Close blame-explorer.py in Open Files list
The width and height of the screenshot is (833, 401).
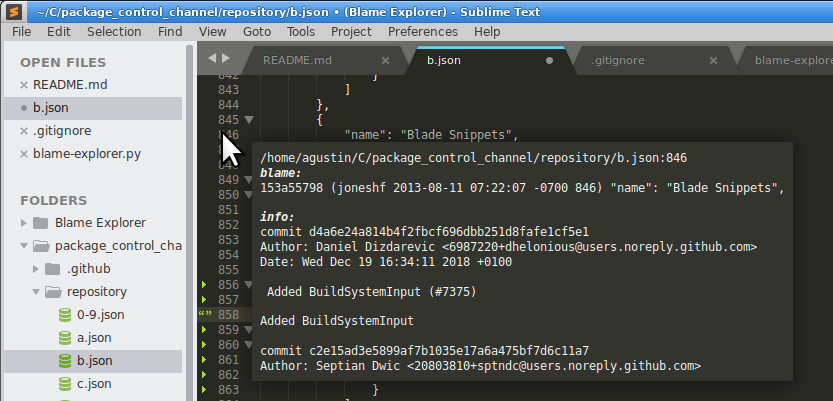pos(23,154)
